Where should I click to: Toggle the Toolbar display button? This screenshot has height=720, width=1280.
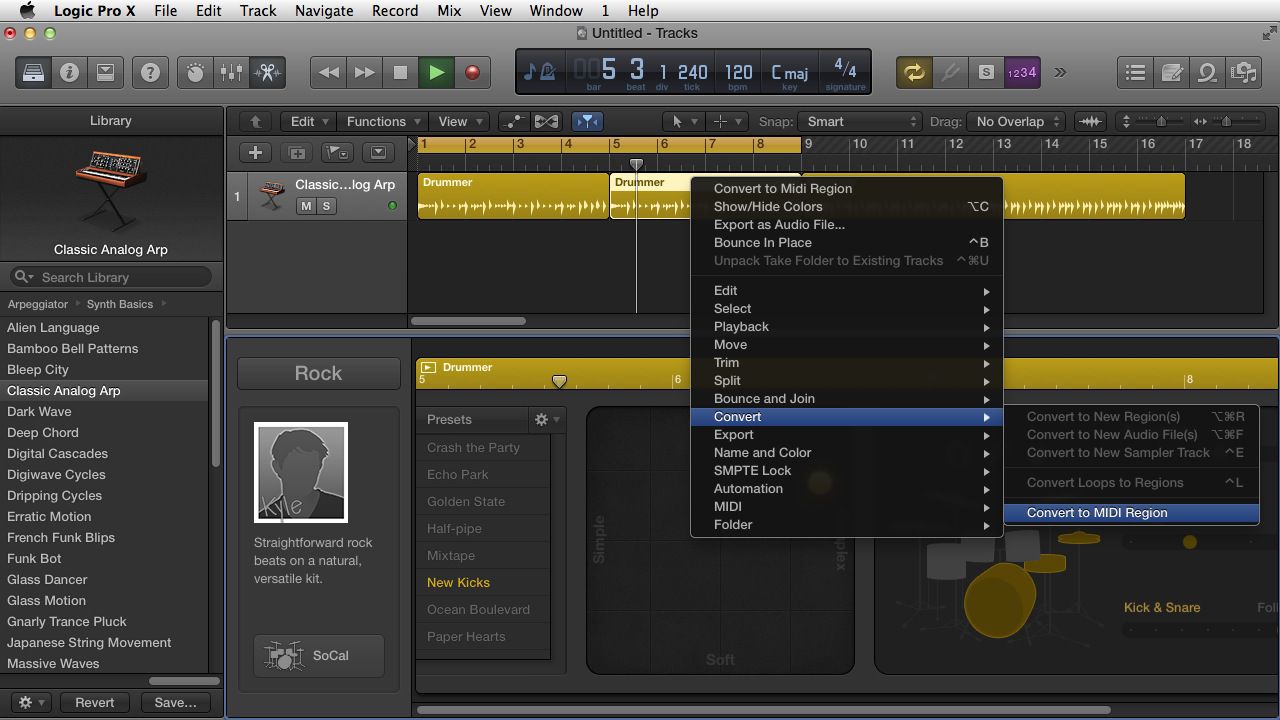point(105,72)
